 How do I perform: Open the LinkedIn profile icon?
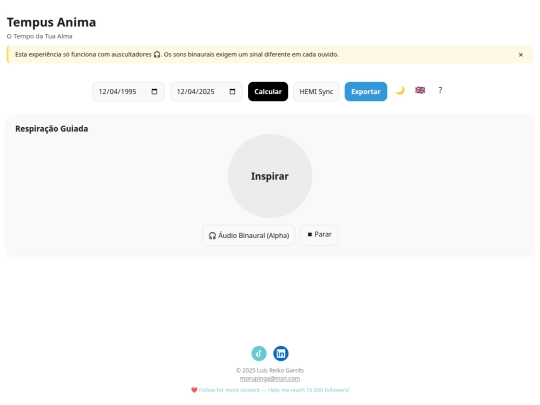point(281,353)
